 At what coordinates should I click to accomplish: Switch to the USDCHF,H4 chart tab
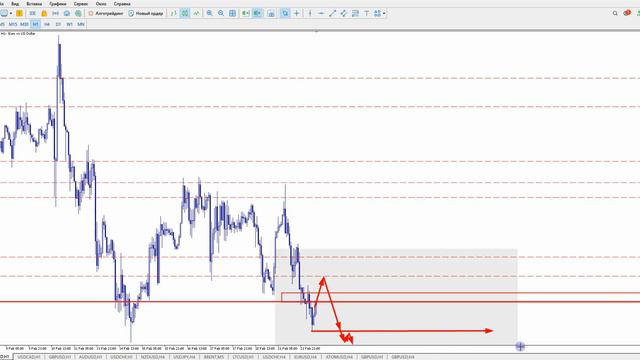274,357
